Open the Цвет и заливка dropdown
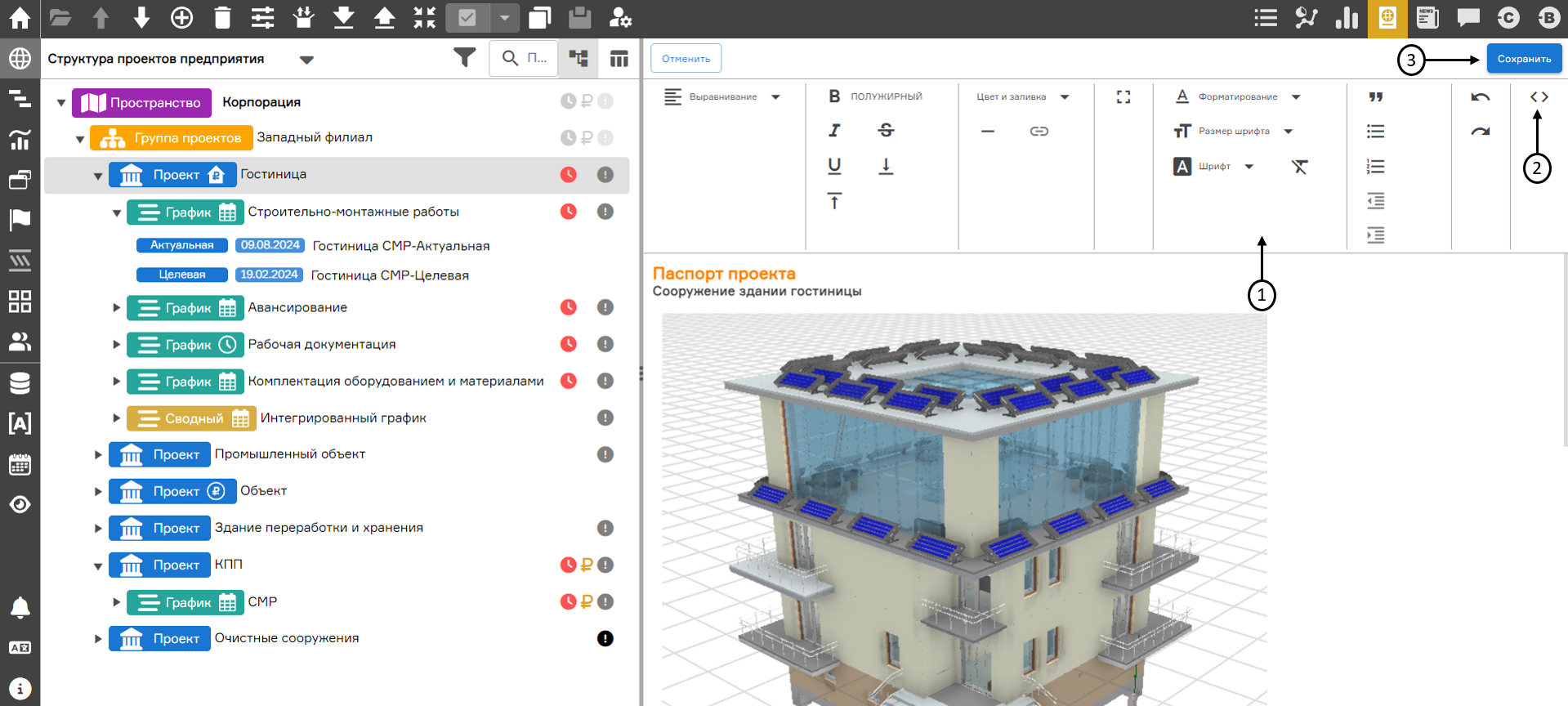The height and width of the screenshot is (706, 1568). click(1023, 96)
